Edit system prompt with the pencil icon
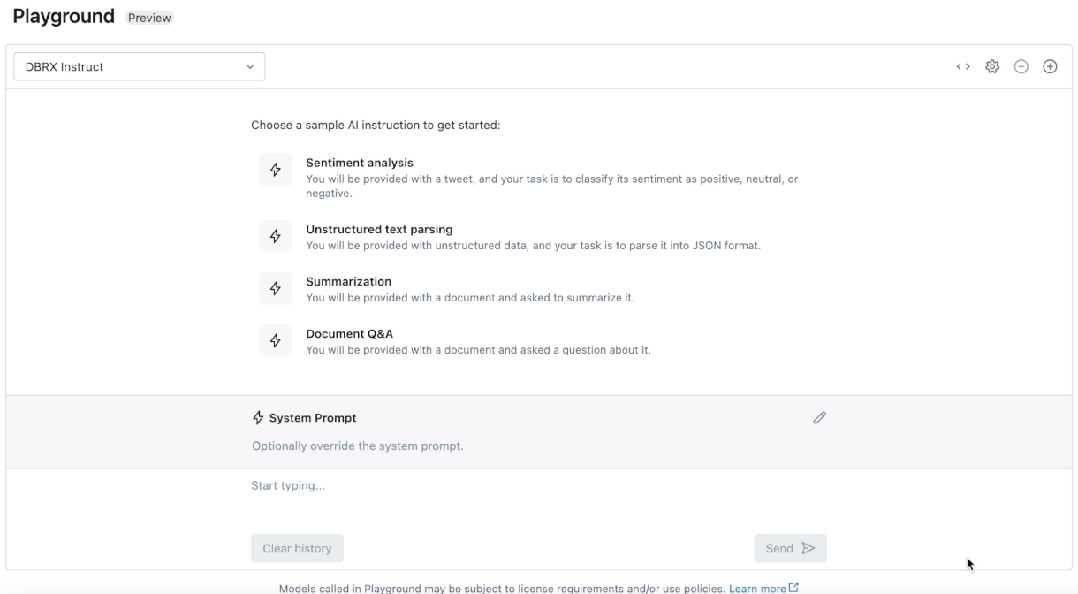 click(820, 418)
